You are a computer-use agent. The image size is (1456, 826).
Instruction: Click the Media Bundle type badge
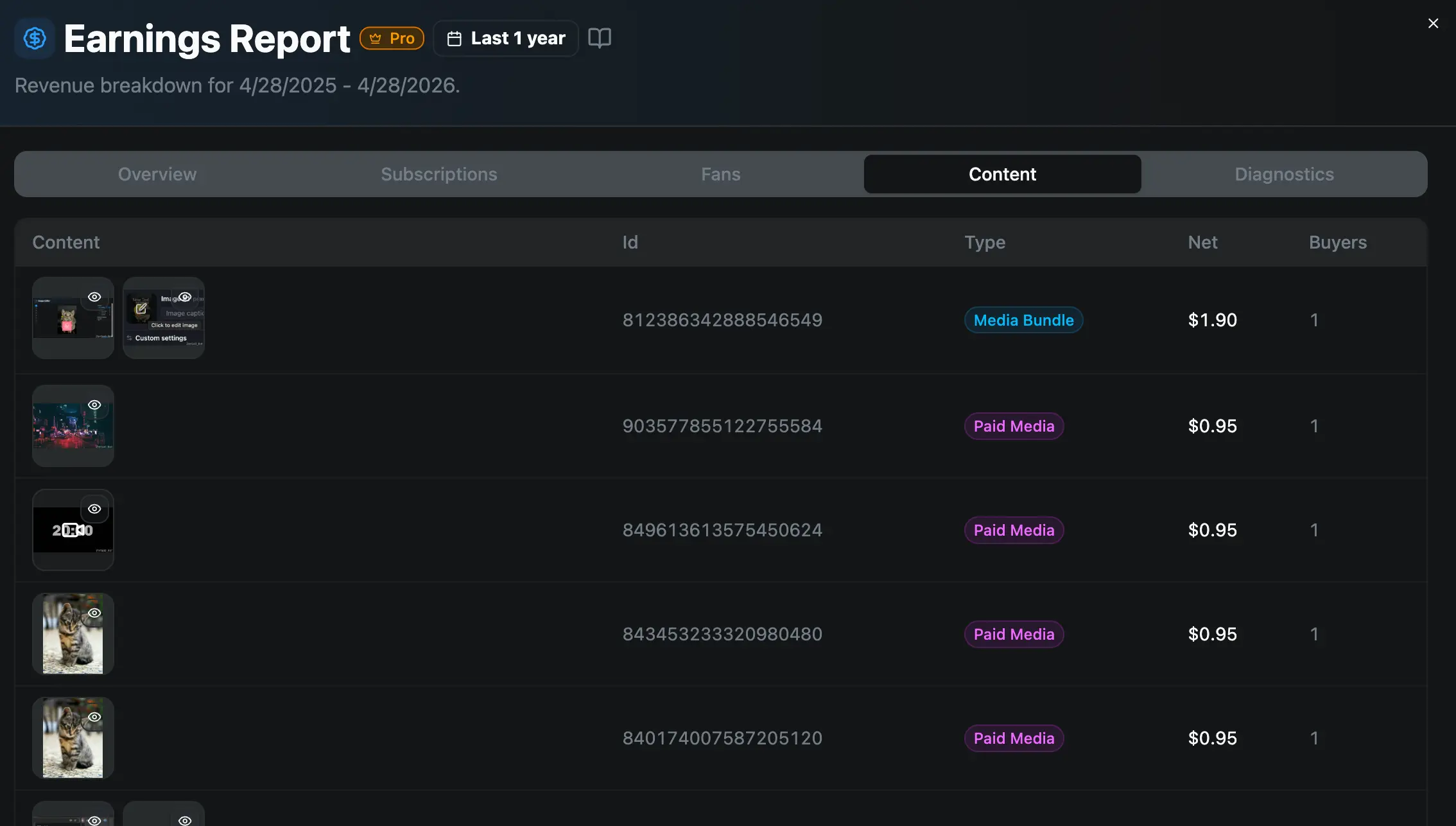click(x=1023, y=320)
